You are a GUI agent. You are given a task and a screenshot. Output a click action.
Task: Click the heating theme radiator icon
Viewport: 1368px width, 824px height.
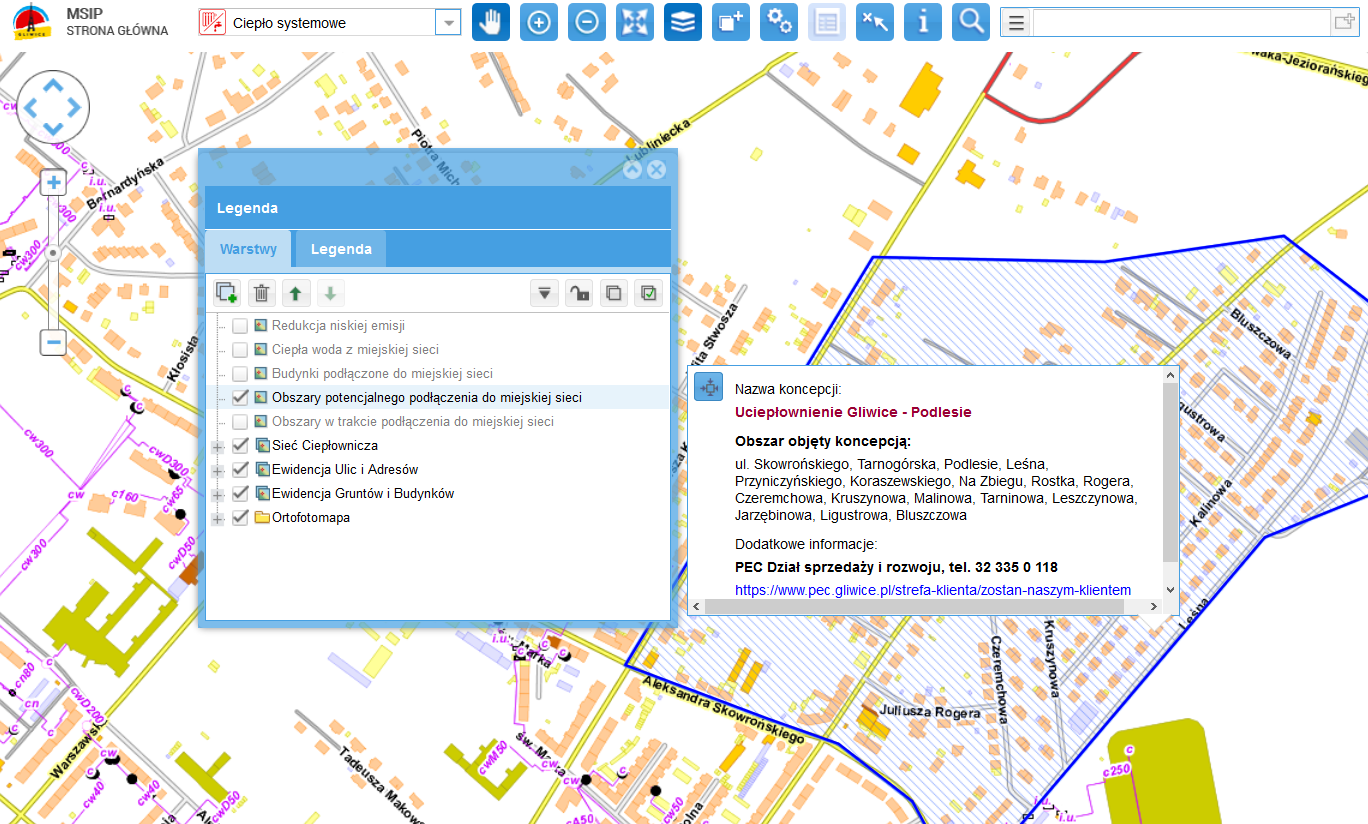(212, 22)
